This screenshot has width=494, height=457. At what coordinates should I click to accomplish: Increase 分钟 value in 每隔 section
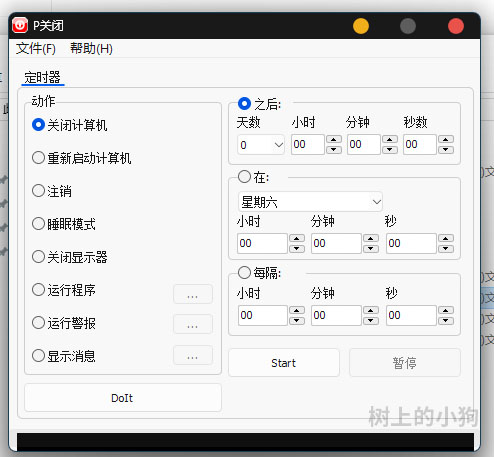point(371,310)
